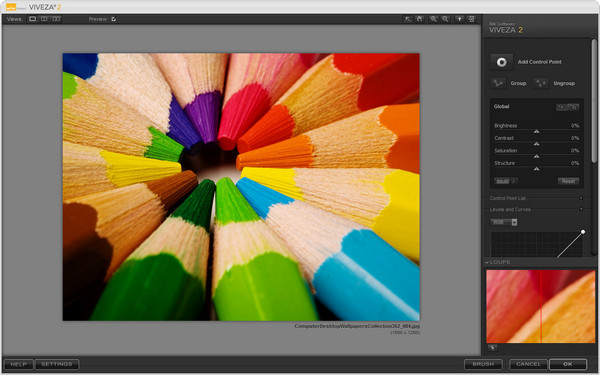Click the Brightness slider handle
Viewport: 600px width, 375px height.
536,131
